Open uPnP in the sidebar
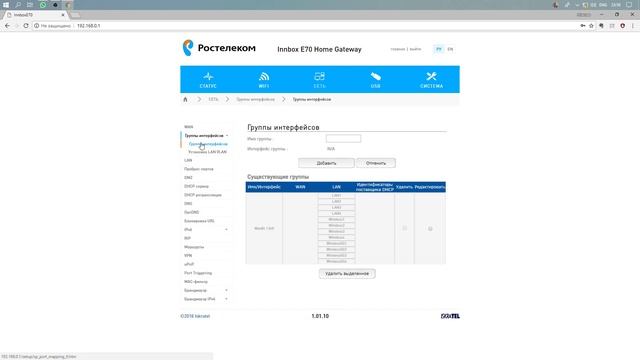This screenshot has height=360, width=640. point(189,264)
